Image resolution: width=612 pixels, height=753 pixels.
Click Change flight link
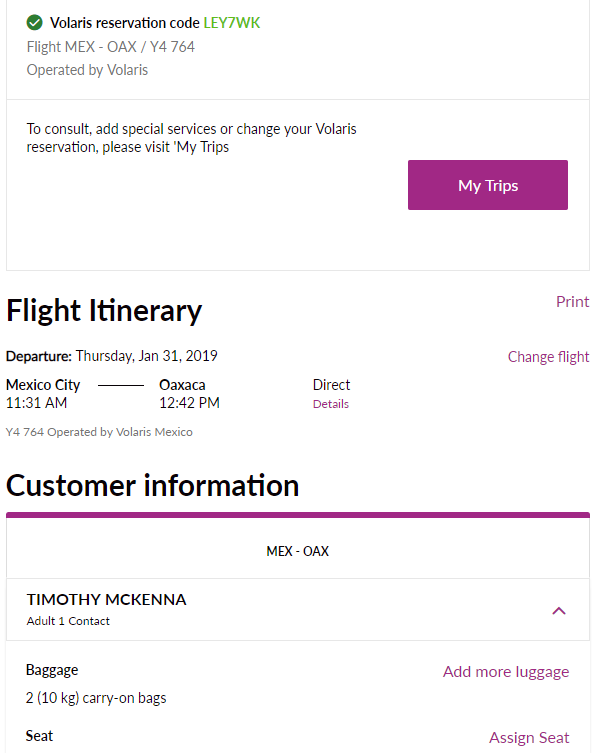coord(548,357)
